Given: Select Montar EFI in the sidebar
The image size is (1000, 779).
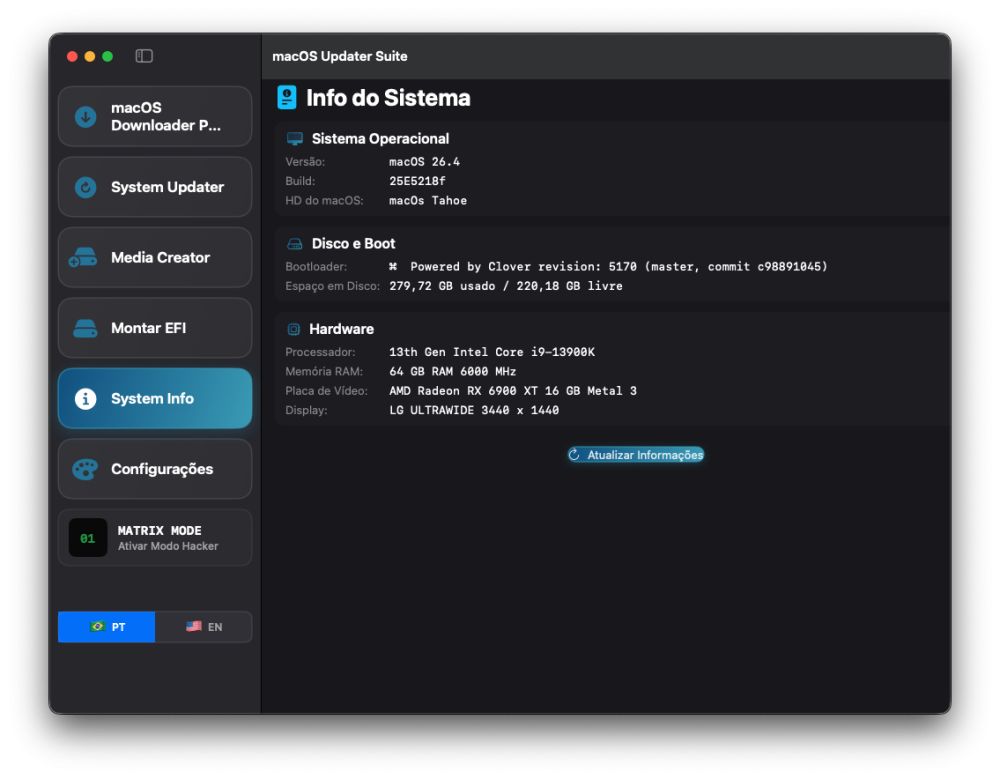Looking at the screenshot, I should tap(155, 328).
